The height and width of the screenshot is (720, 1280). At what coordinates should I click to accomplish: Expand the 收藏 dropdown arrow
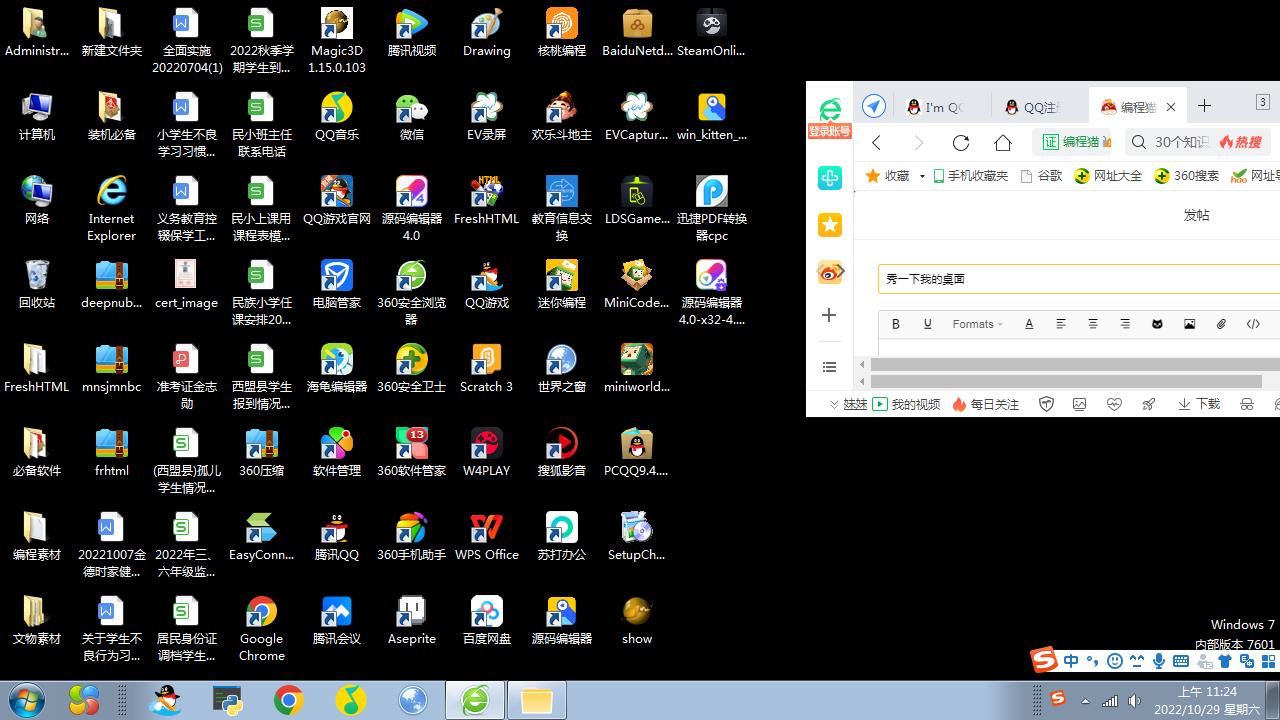tap(922, 176)
